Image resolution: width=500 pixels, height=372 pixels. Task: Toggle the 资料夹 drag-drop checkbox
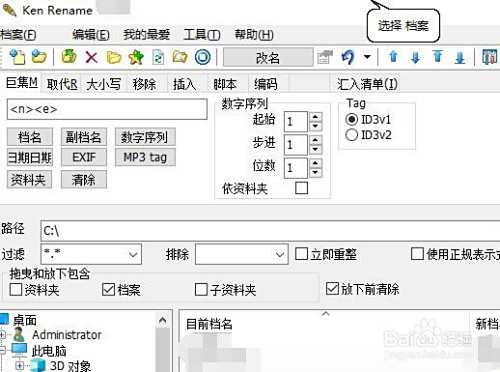point(16,289)
